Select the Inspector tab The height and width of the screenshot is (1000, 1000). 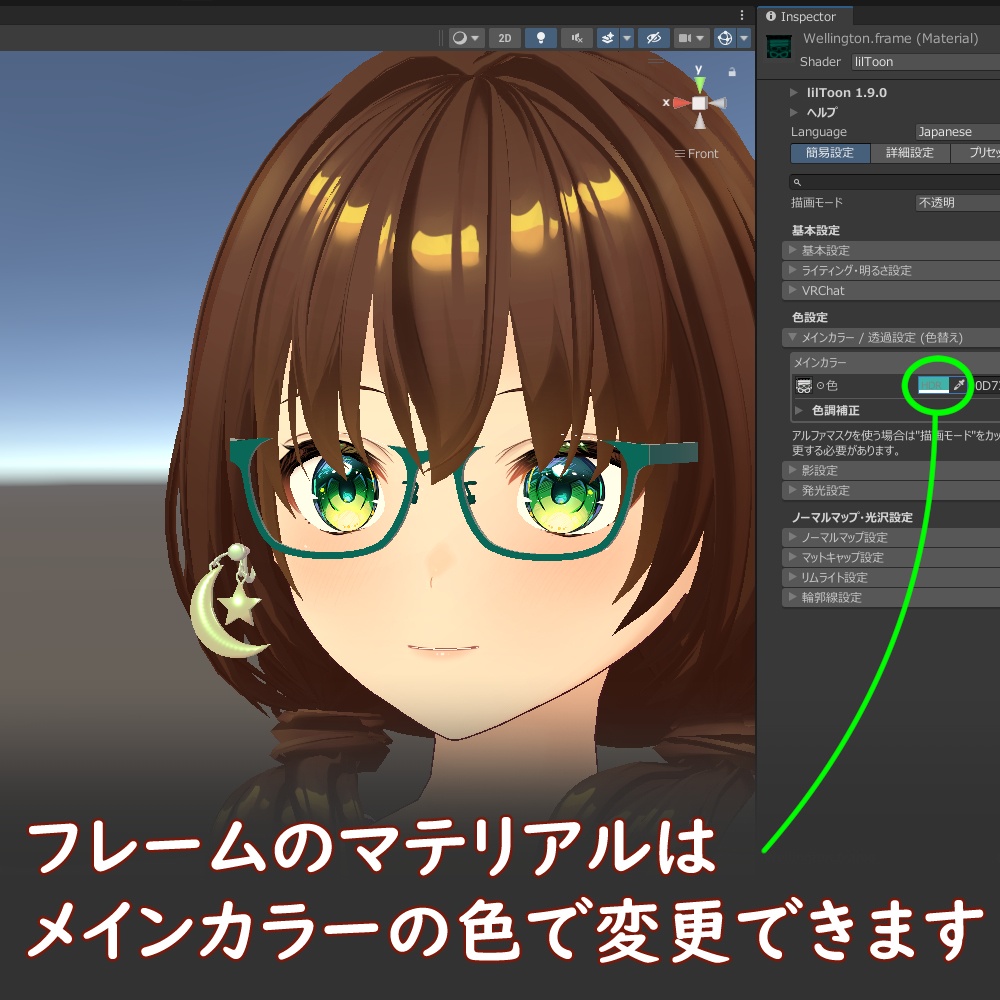tap(806, 16)
